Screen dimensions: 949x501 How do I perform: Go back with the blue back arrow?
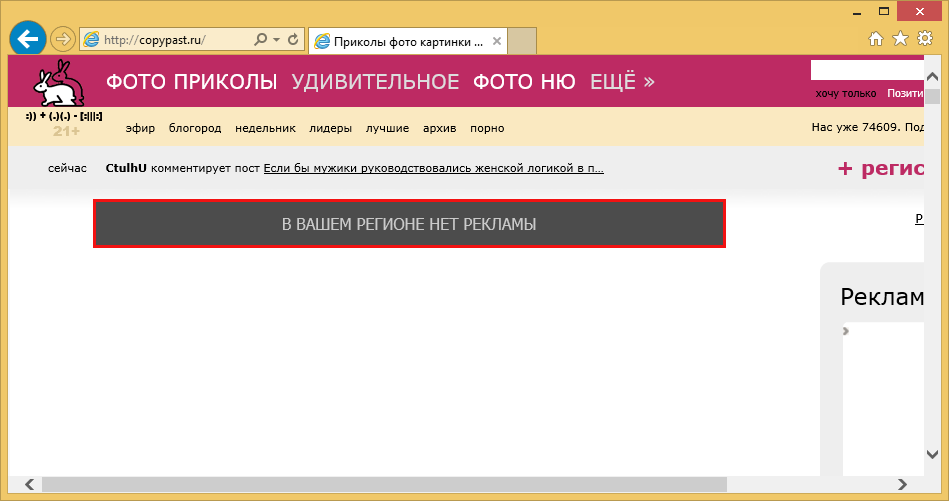28,39
